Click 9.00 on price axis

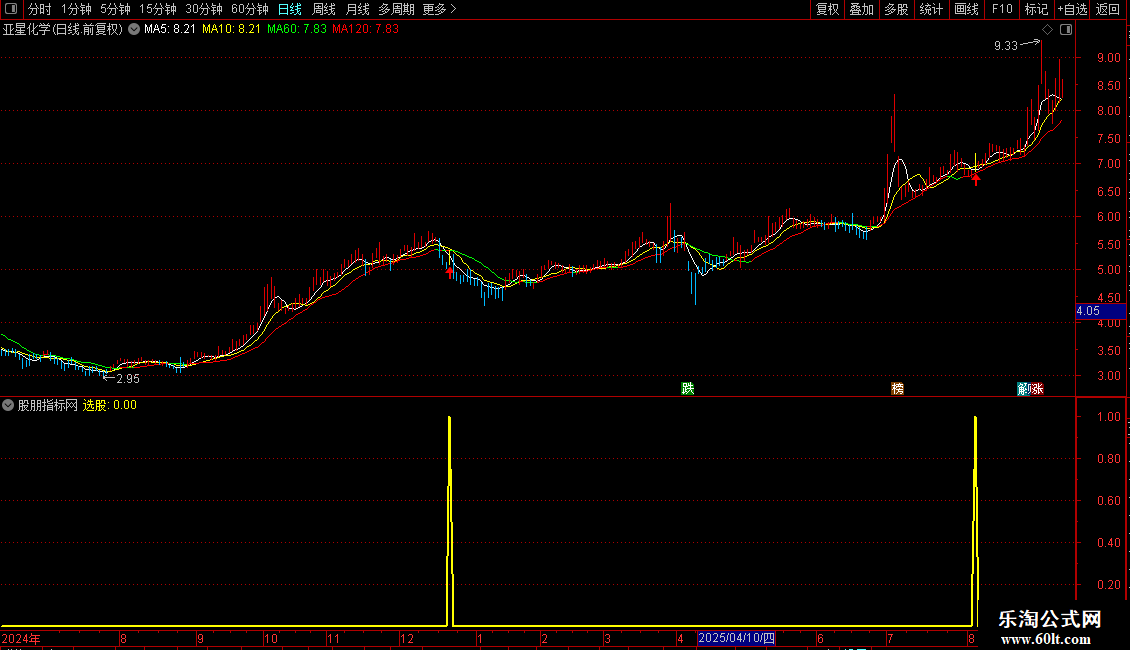click(1108, 58)
